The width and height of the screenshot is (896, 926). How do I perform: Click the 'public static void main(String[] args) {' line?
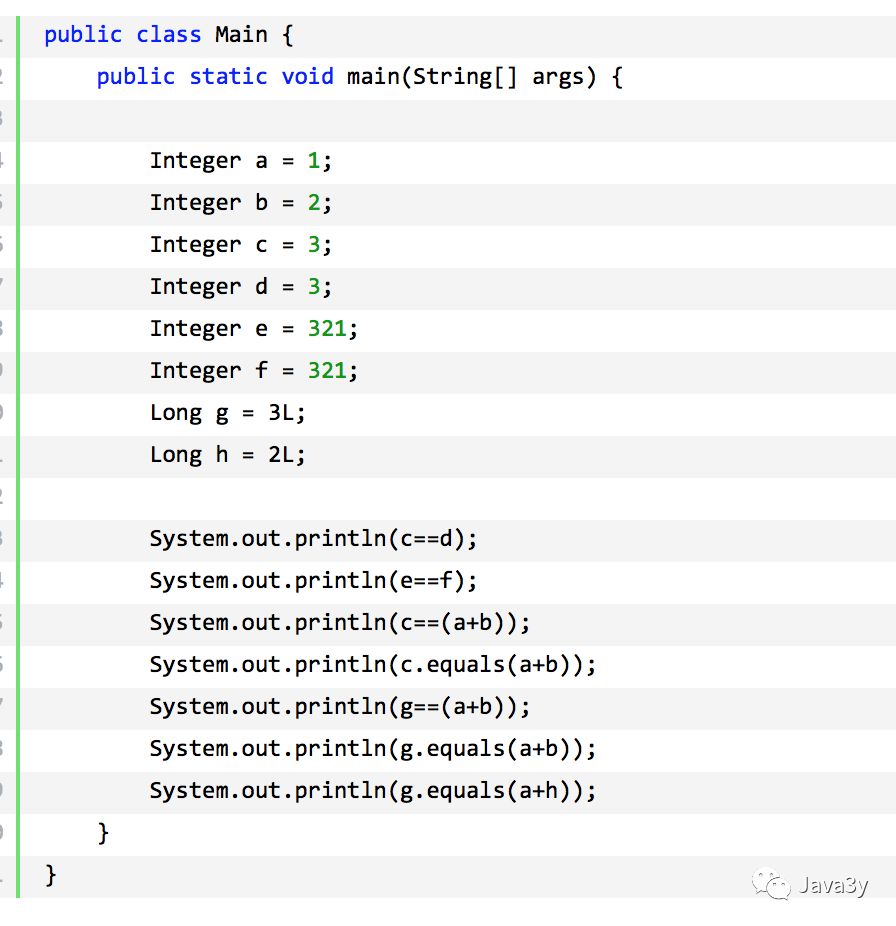[360, 77]
